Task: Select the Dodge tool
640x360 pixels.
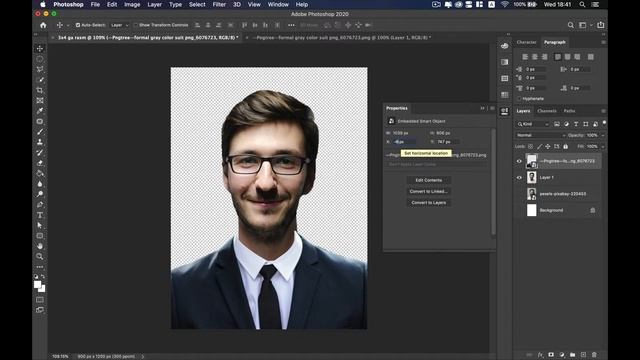Action: pyautogui.click(x=40, y=194)
